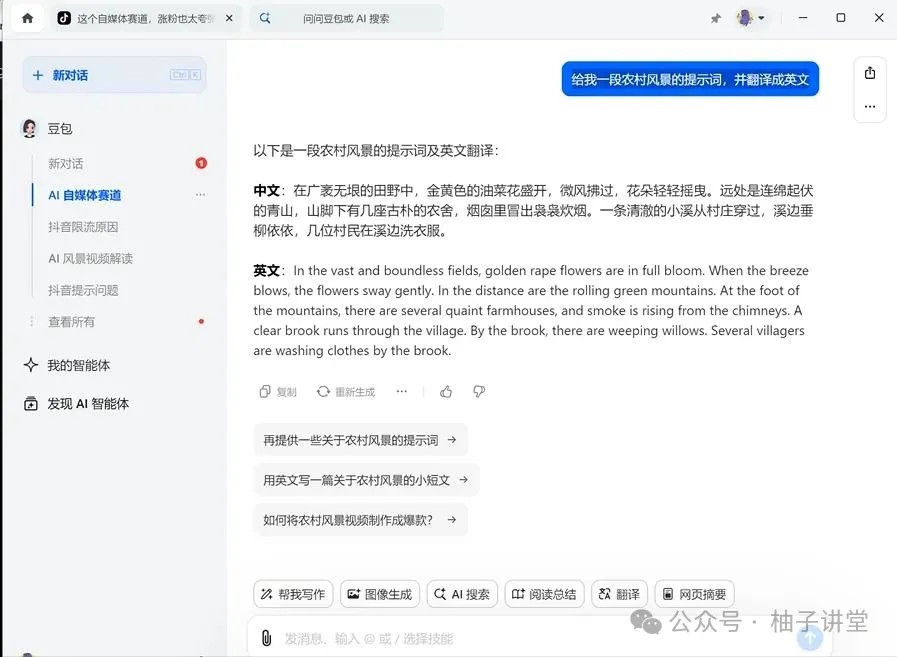Click the share icon at top right

(x=869, y=73)
